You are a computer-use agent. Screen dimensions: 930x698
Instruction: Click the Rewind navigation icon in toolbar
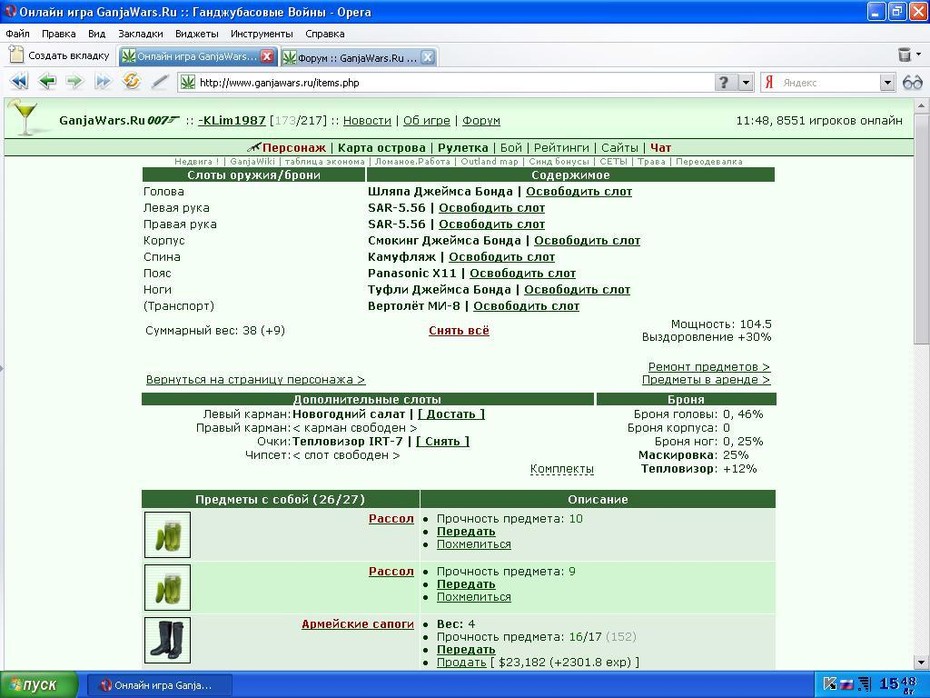[x=19, y=81]
